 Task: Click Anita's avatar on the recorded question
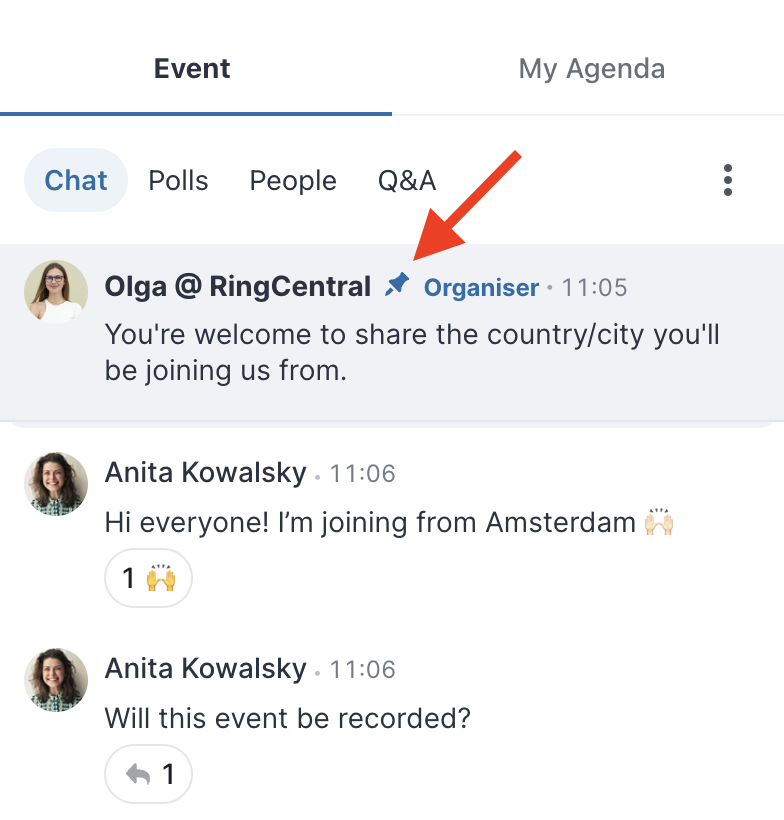56,680
